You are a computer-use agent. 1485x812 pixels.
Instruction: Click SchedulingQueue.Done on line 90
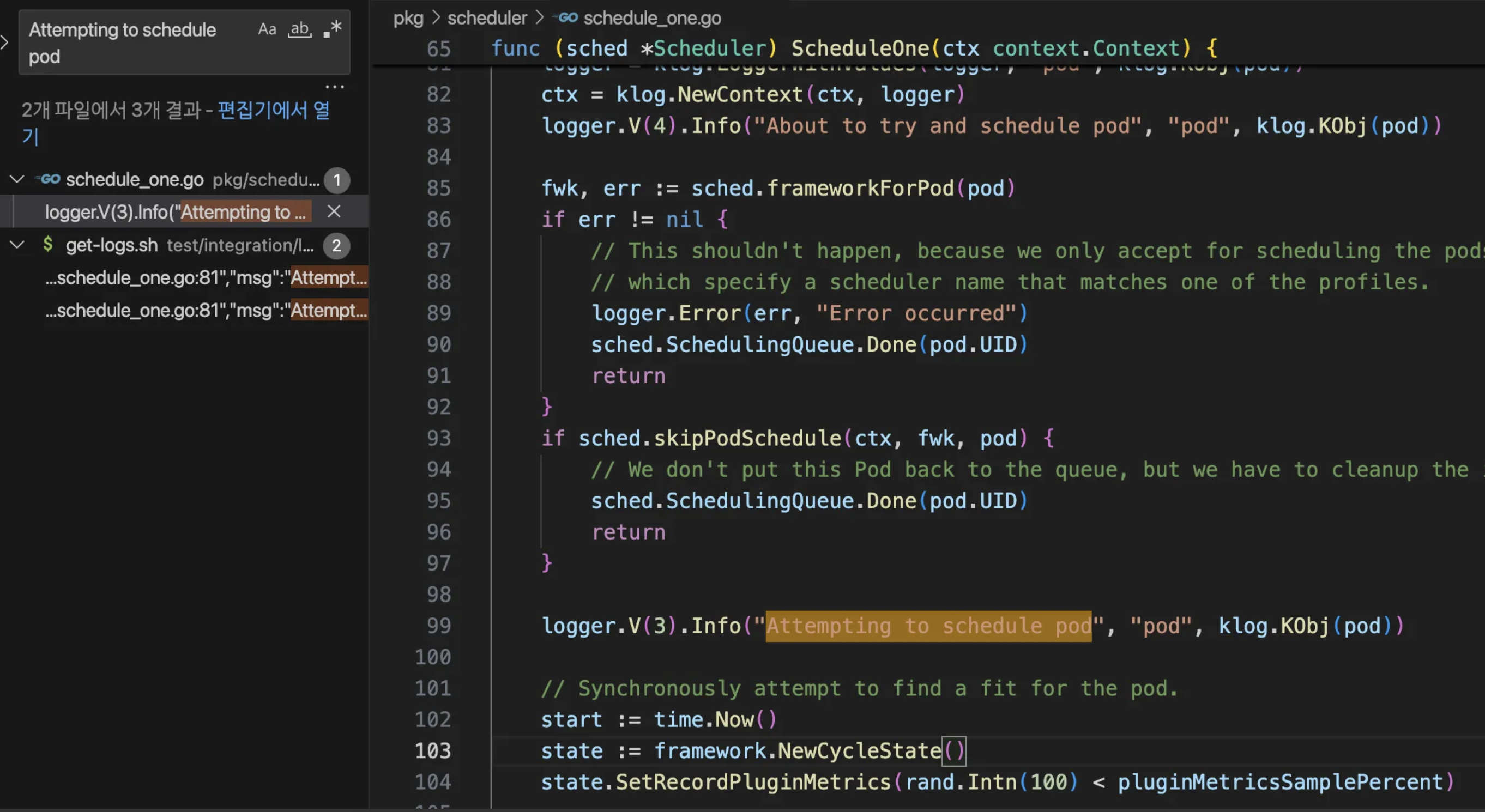791,344
